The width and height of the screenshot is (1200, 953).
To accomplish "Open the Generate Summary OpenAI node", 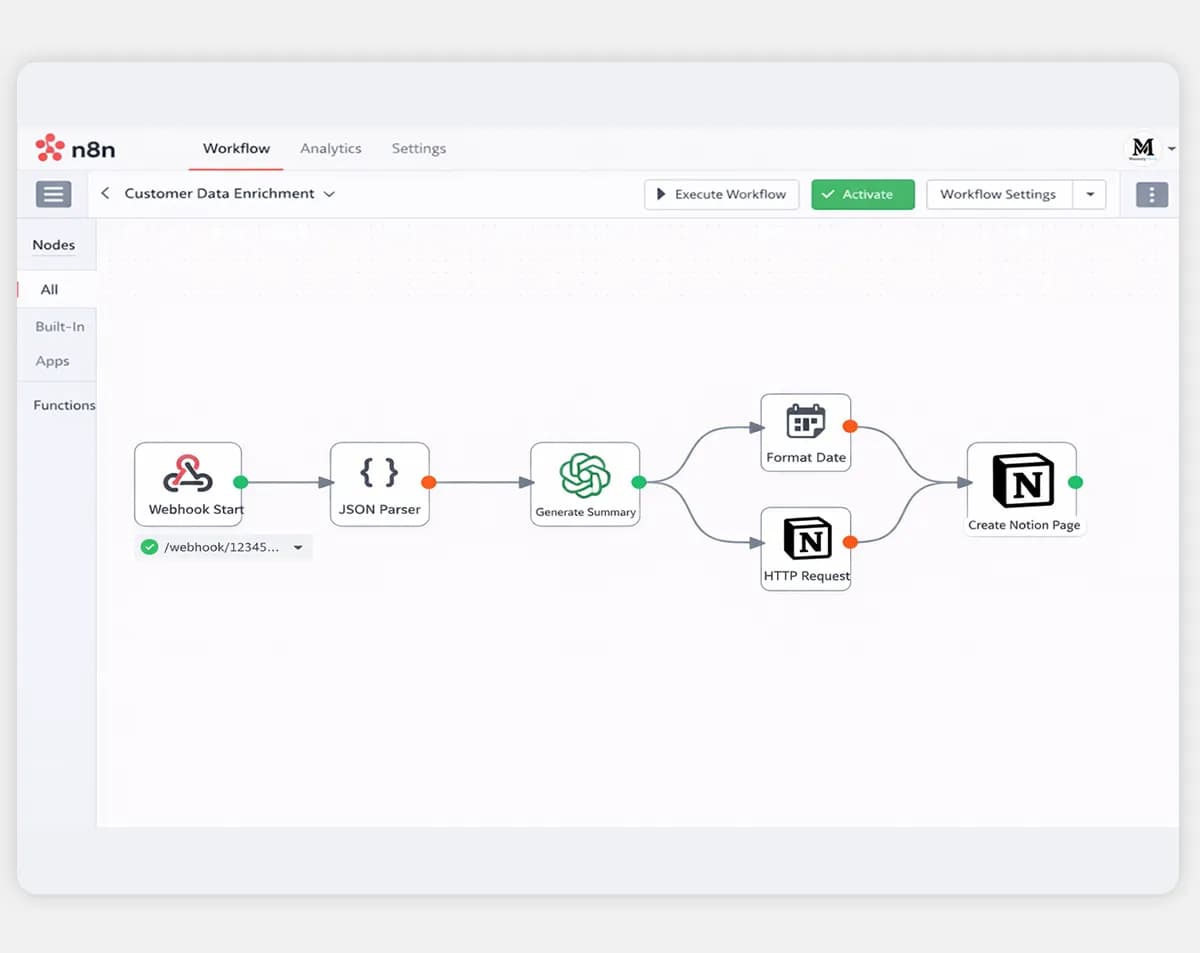I will point(585,484).
